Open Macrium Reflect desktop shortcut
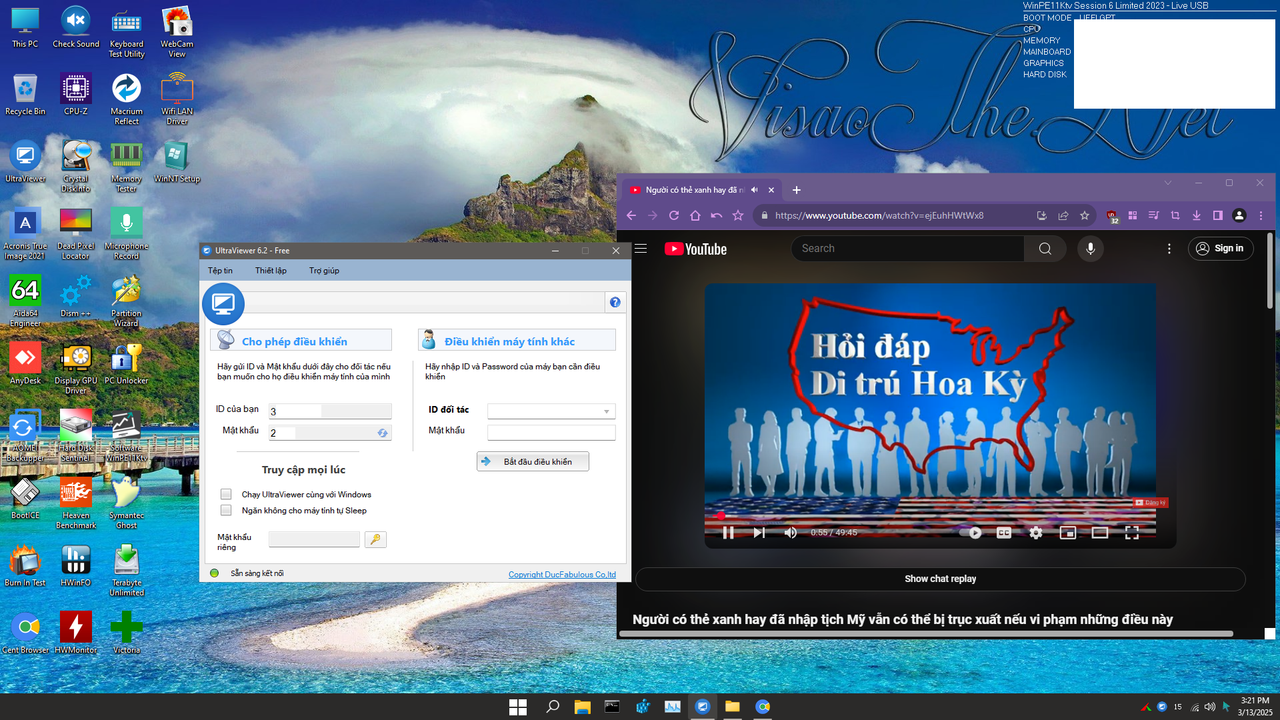Screen dimensions: 1280x720 click(126, 100)
